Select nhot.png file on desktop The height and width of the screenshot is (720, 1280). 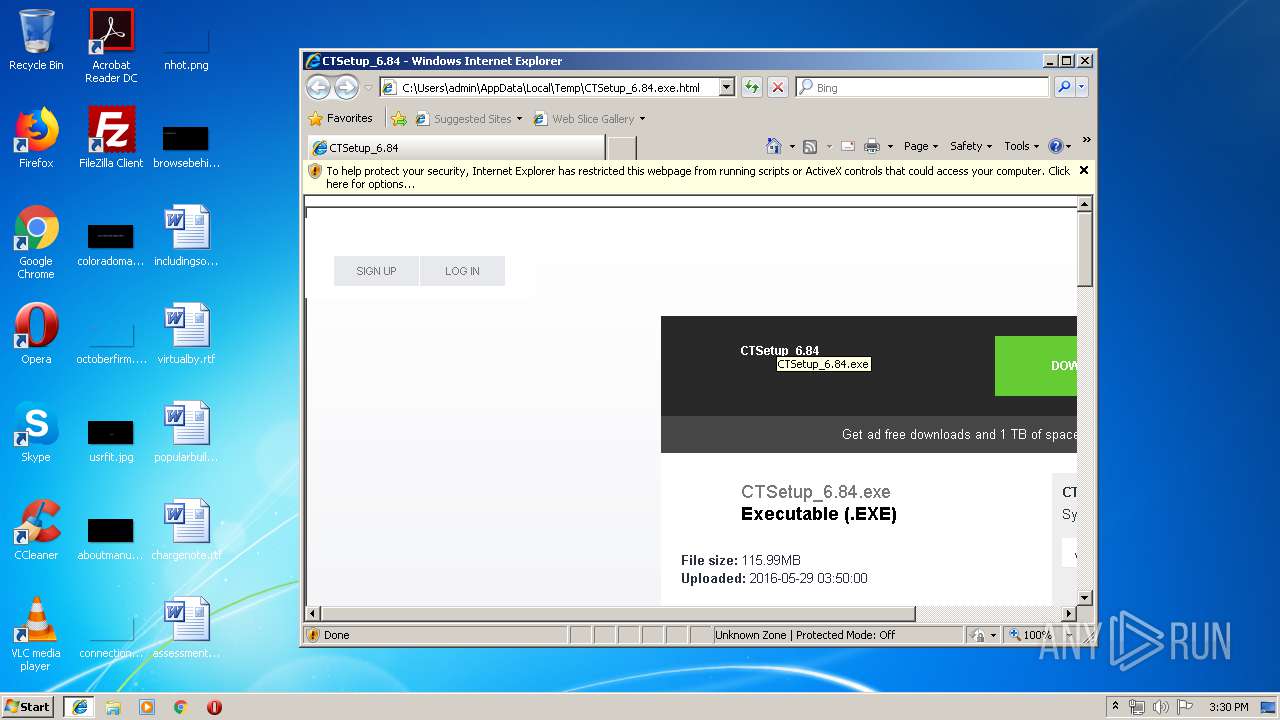[x=186, y=48]
